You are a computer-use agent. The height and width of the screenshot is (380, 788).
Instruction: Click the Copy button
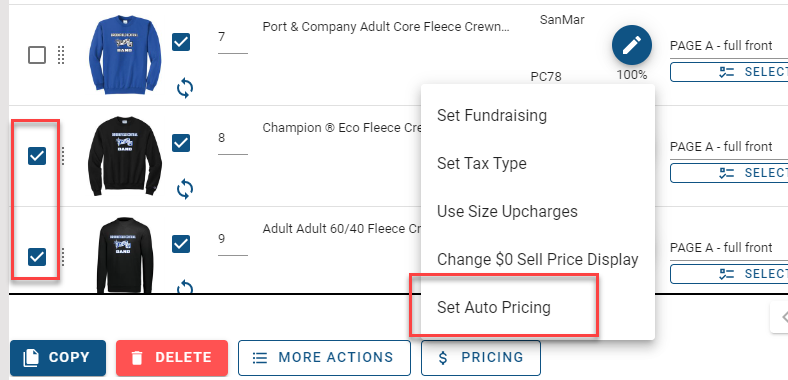click(58, 358)
